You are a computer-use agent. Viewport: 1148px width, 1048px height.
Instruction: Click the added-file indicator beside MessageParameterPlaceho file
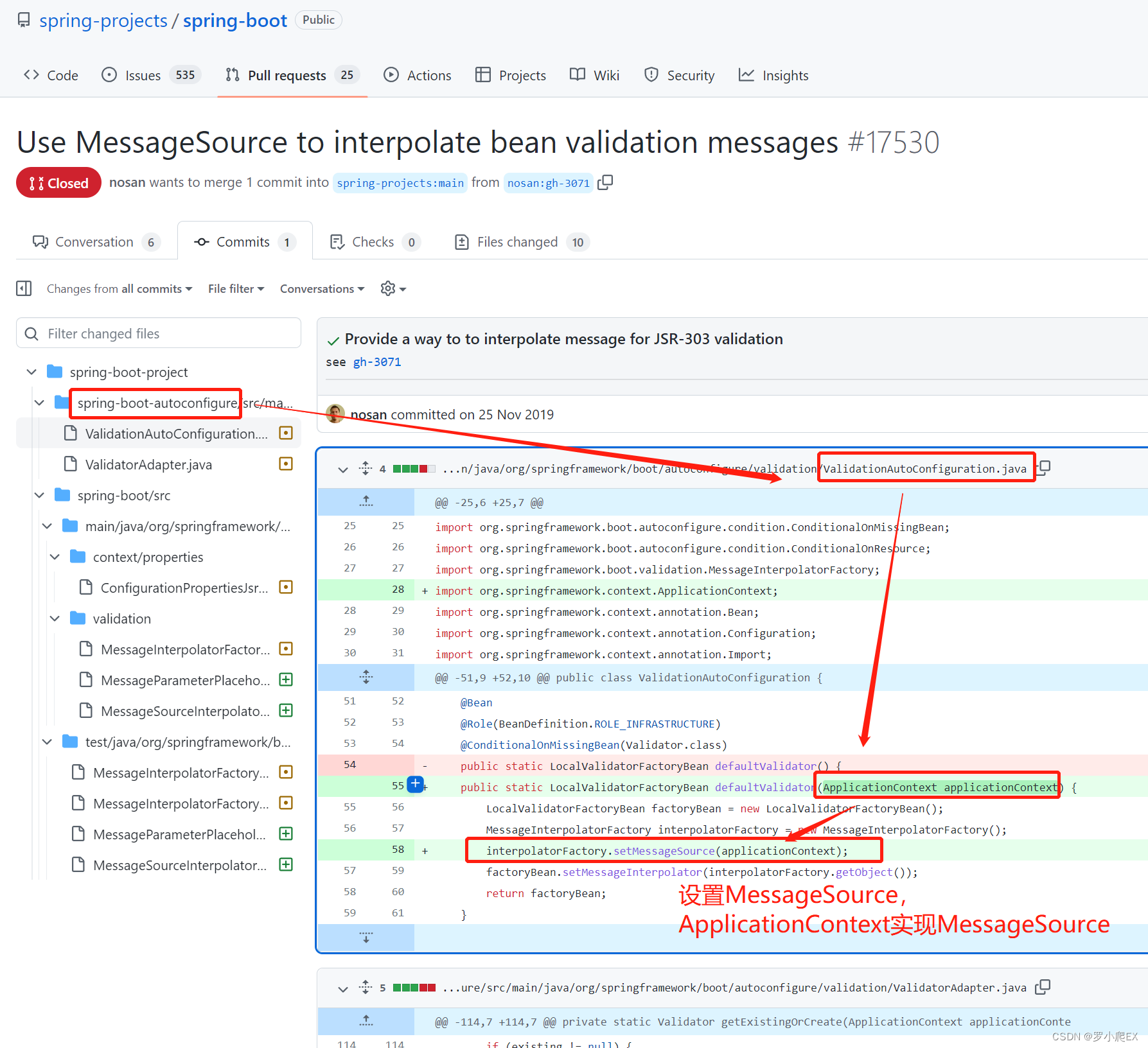[285, 679]
